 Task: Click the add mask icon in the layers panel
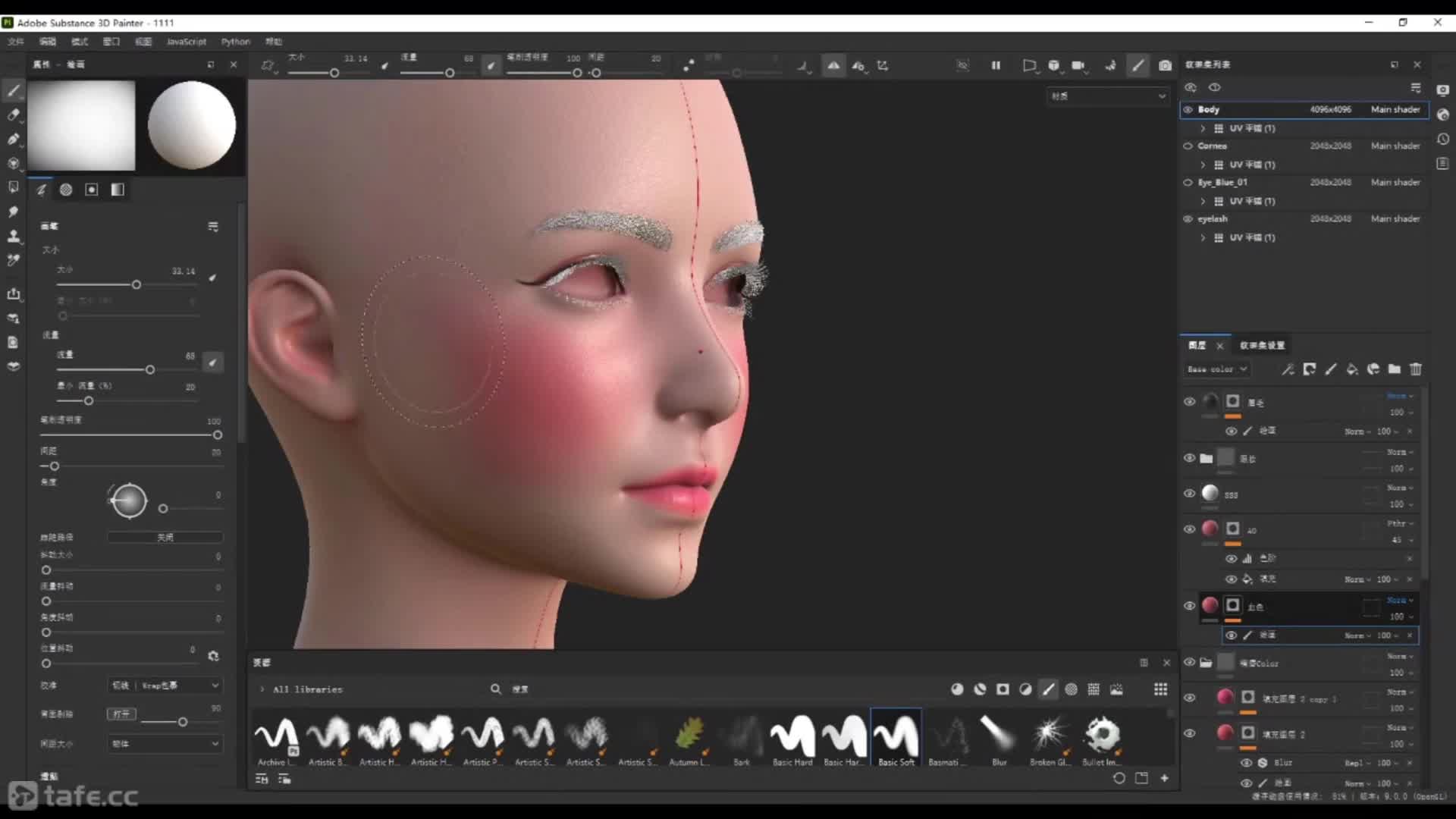pos(1310,369)
